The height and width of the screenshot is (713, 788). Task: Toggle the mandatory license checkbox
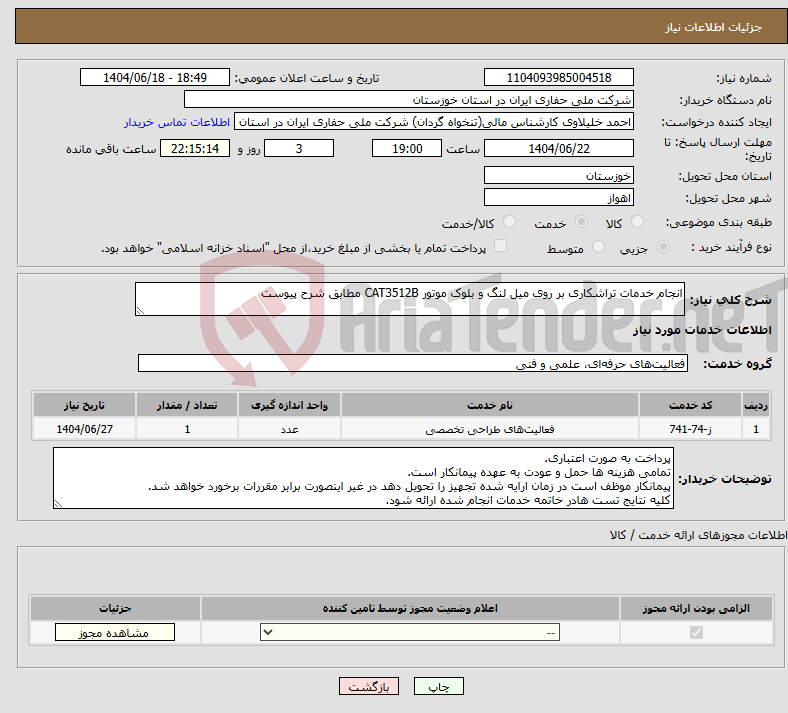pos(696,632)
